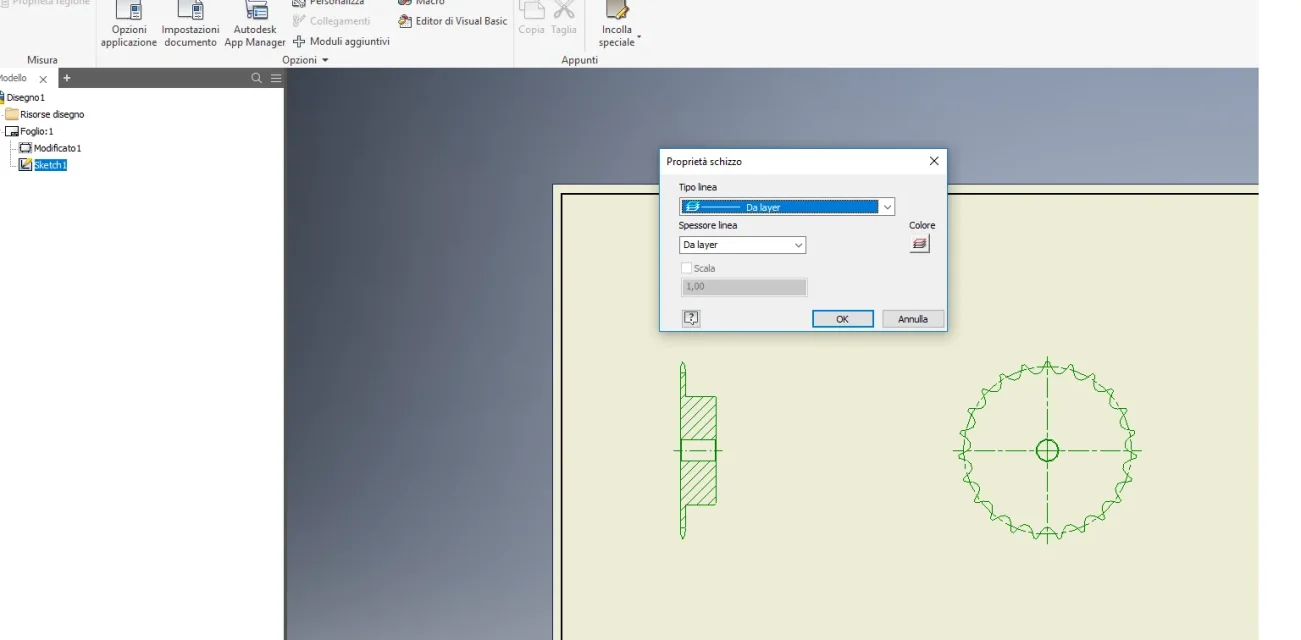Open Editor di Visual Basic
Viewport: 1301px width, 640px height.
(x=452, y=21)
